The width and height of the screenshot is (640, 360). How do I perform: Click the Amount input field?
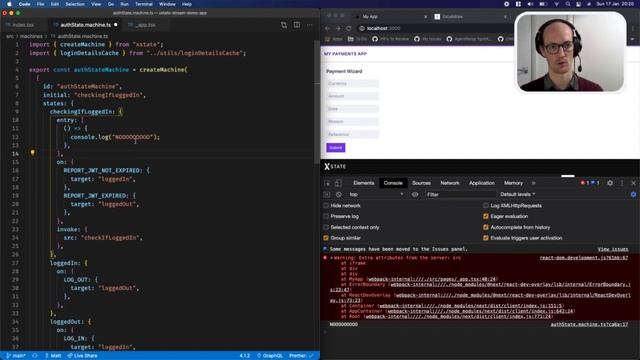(352, 96)
